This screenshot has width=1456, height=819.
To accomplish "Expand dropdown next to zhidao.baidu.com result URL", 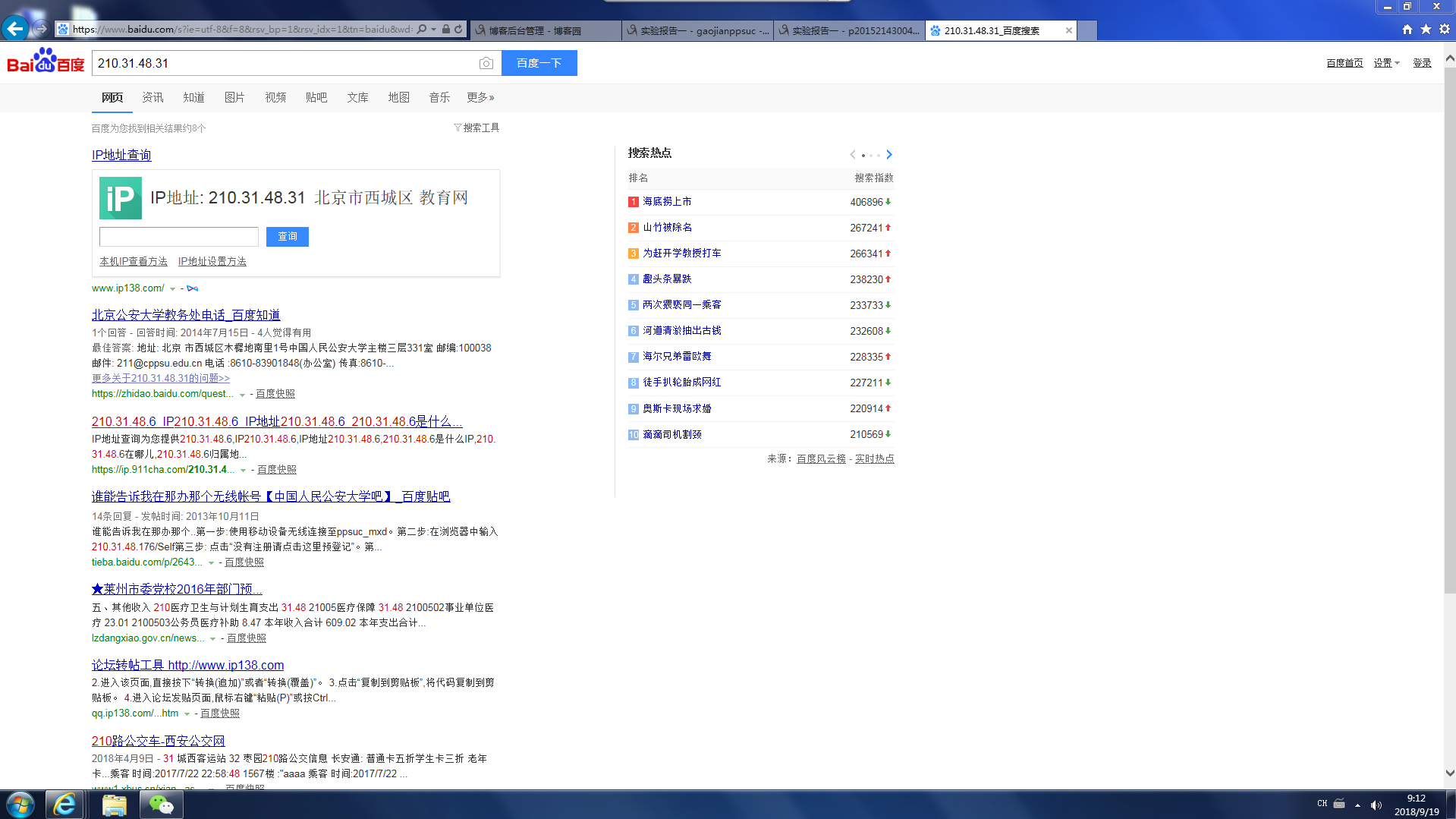I will 242,395.
